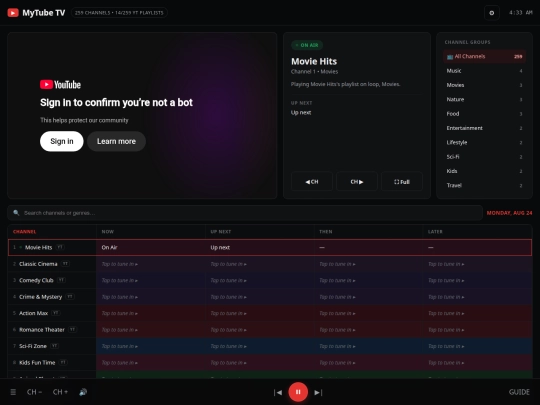The image size is (540, 405).
Task: Click the YT badge beside Movie Hits
Action: [60, 247]
